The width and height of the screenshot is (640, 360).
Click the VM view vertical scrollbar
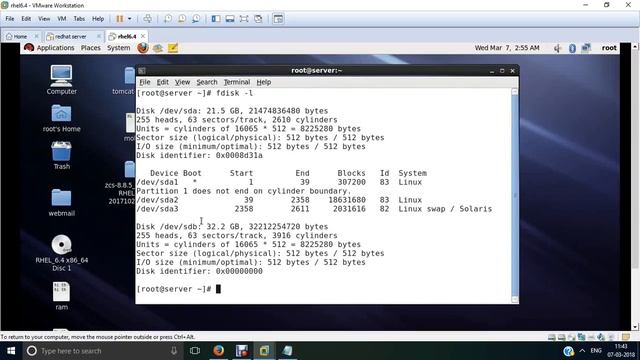tap(635, 187)
